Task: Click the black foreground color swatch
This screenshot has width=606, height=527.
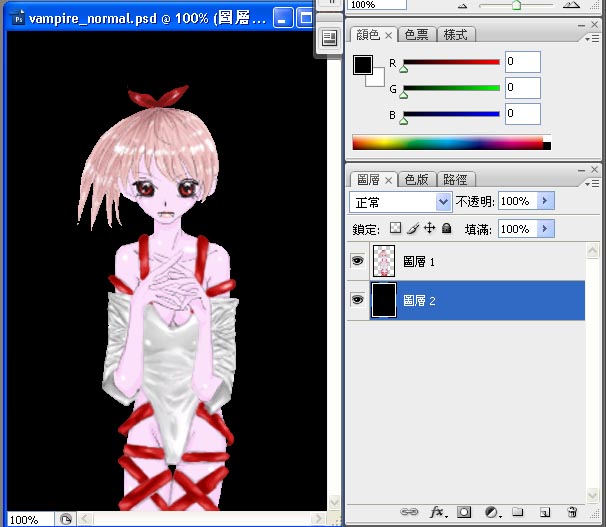Action: (363, 65)
